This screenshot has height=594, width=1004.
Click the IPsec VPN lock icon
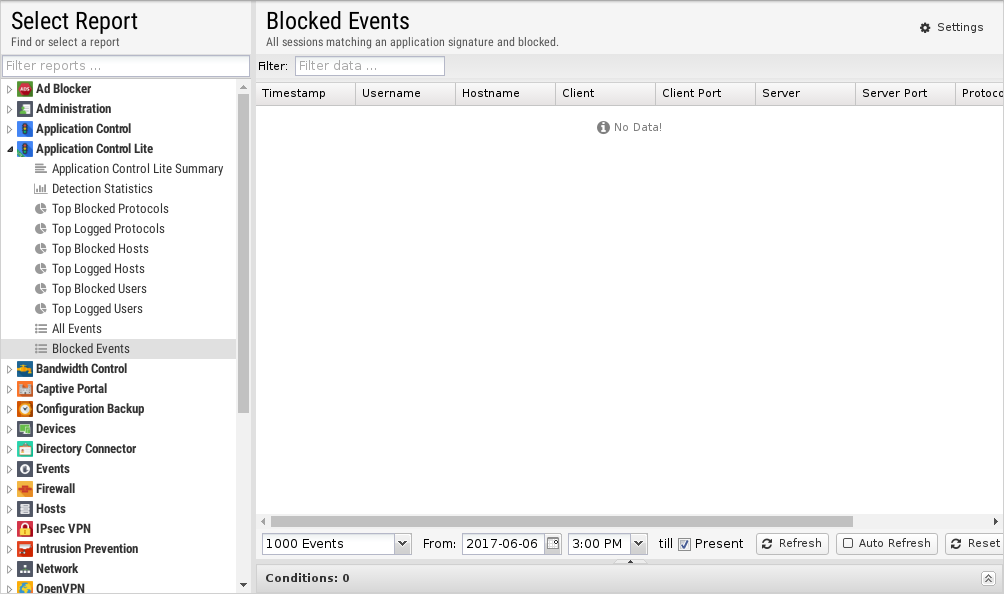point(25,529)
